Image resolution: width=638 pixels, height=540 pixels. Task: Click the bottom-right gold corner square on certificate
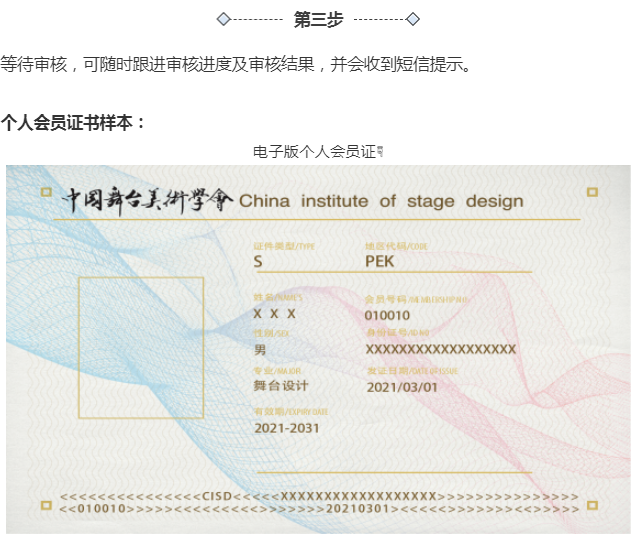tap(592, 504)
